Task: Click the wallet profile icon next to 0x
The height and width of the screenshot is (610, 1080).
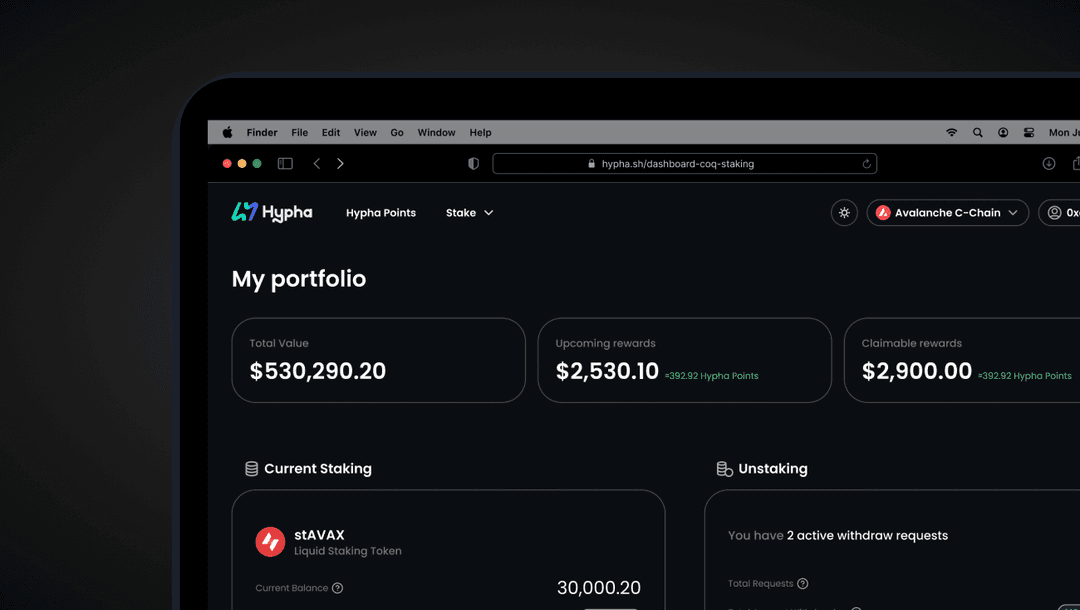Action: coord(1054,212)
